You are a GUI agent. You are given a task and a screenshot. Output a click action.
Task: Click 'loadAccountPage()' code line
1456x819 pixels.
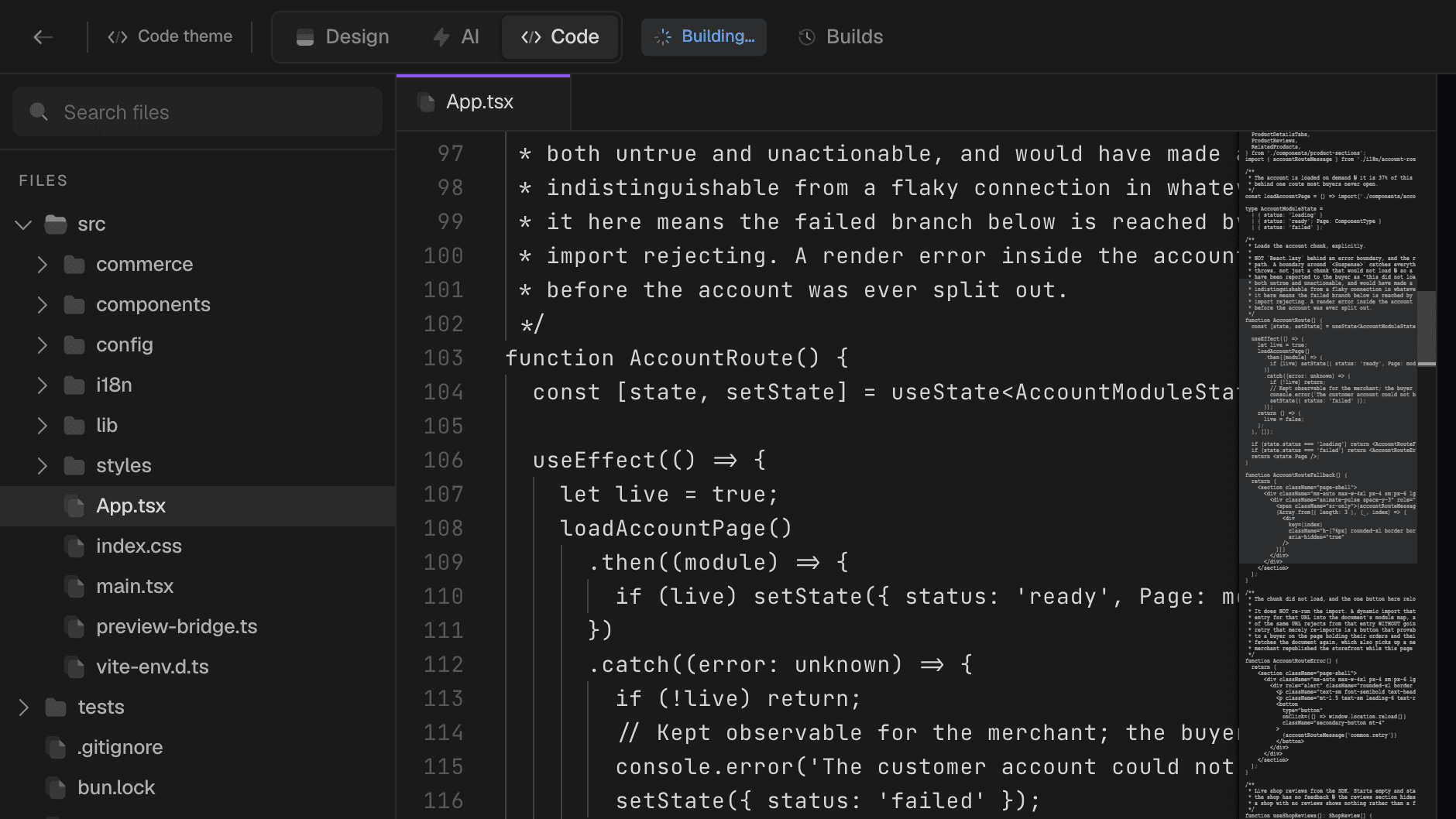point(676,529)
